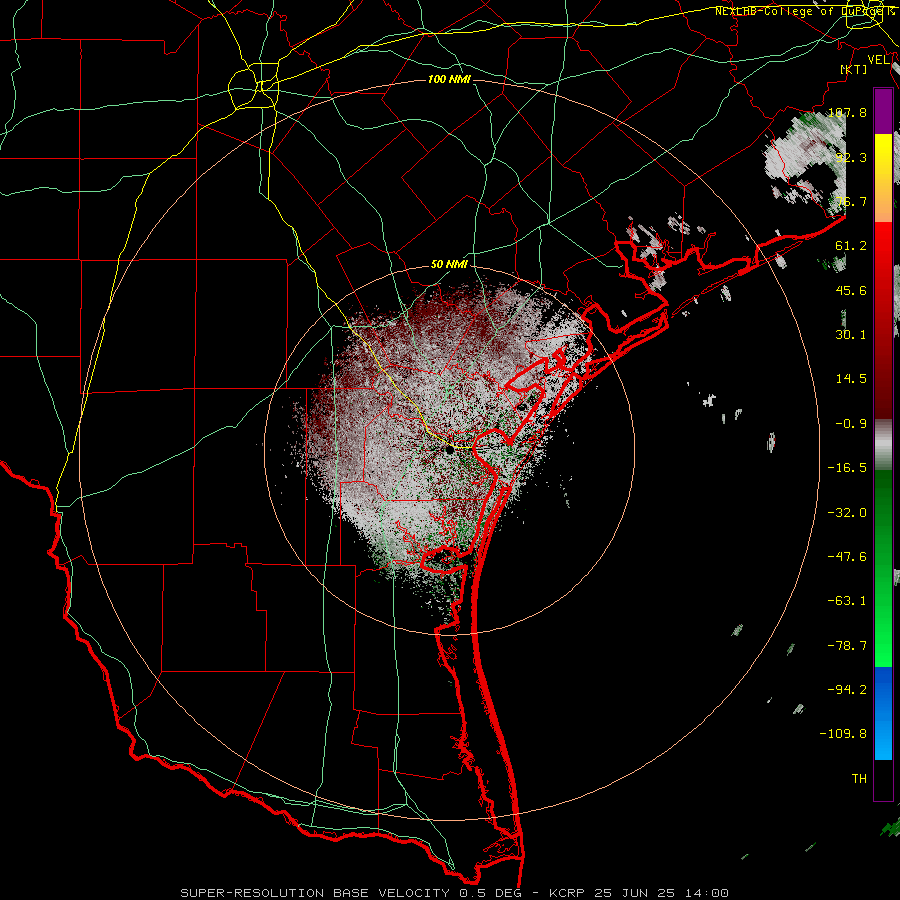Screen dimensions: 900x900
Task: Click the purple segment of the color bar
Action: [883, 111]
